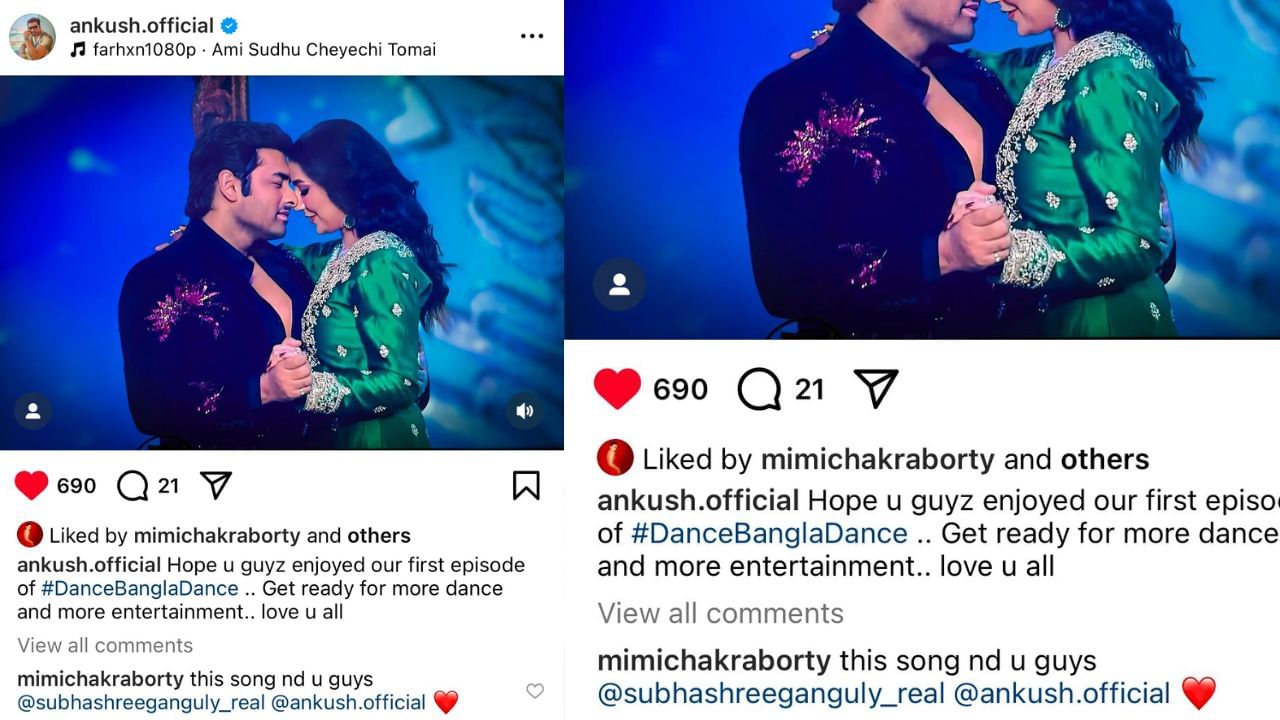Open liker avatar beside 'Liked by' on left
This screenshot has height=720, width=1280.
pyautogui.click(x=30, y=535)
